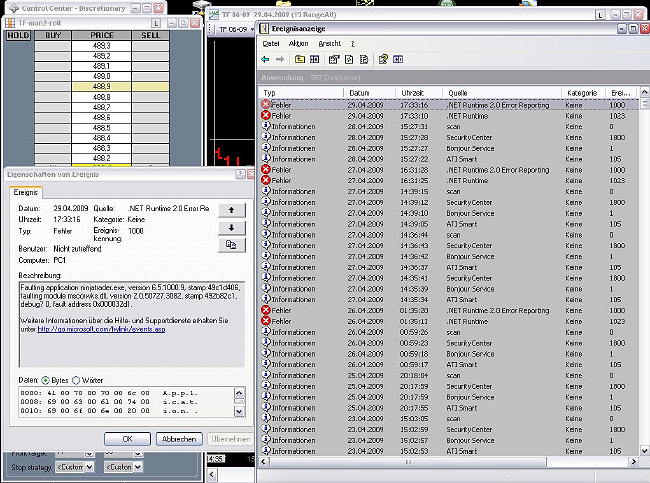This screenshot has width=650, height=483.
Task: Open the first Stop strategy Custom dropdown
Action: (89, 467)
